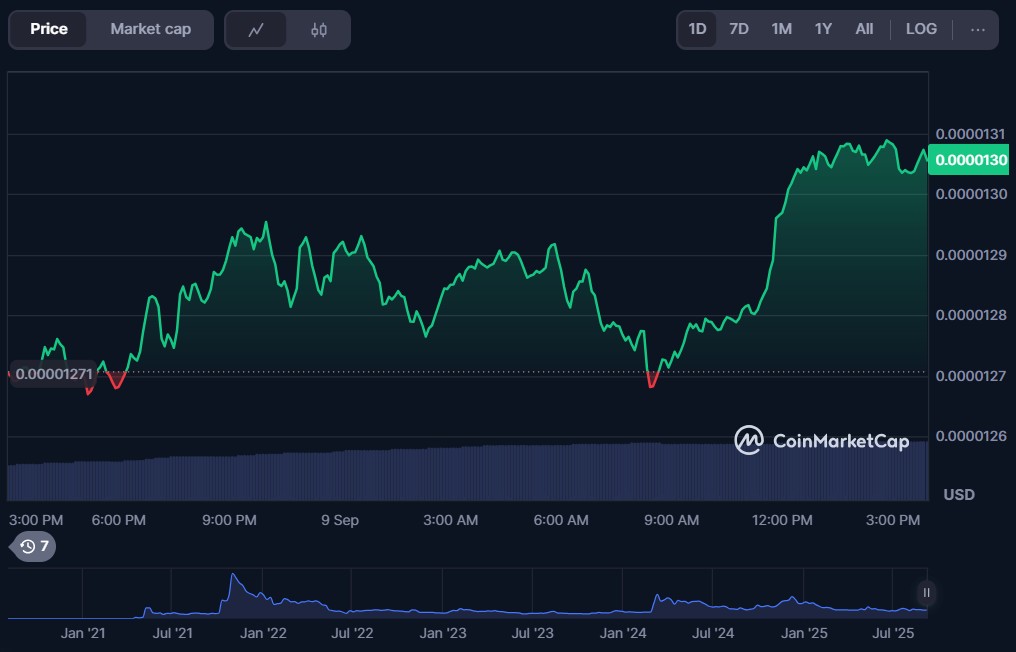The height and width of the screenshot is (652, 1016).
Task: Grab the navigator range handle on right
Action: pos(927,593)
